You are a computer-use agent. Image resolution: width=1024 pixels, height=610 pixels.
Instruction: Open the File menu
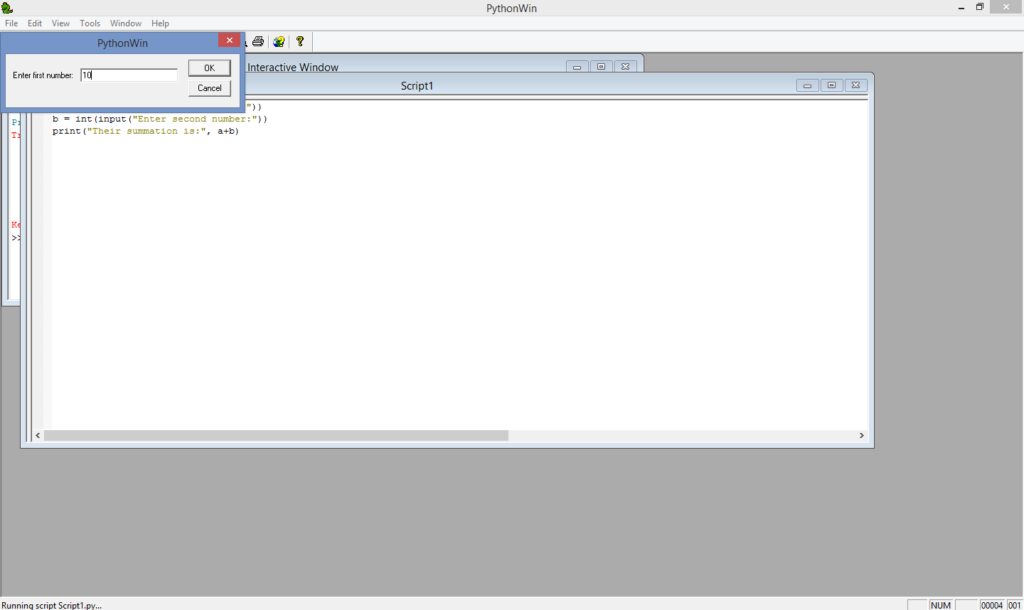(11, 23)
